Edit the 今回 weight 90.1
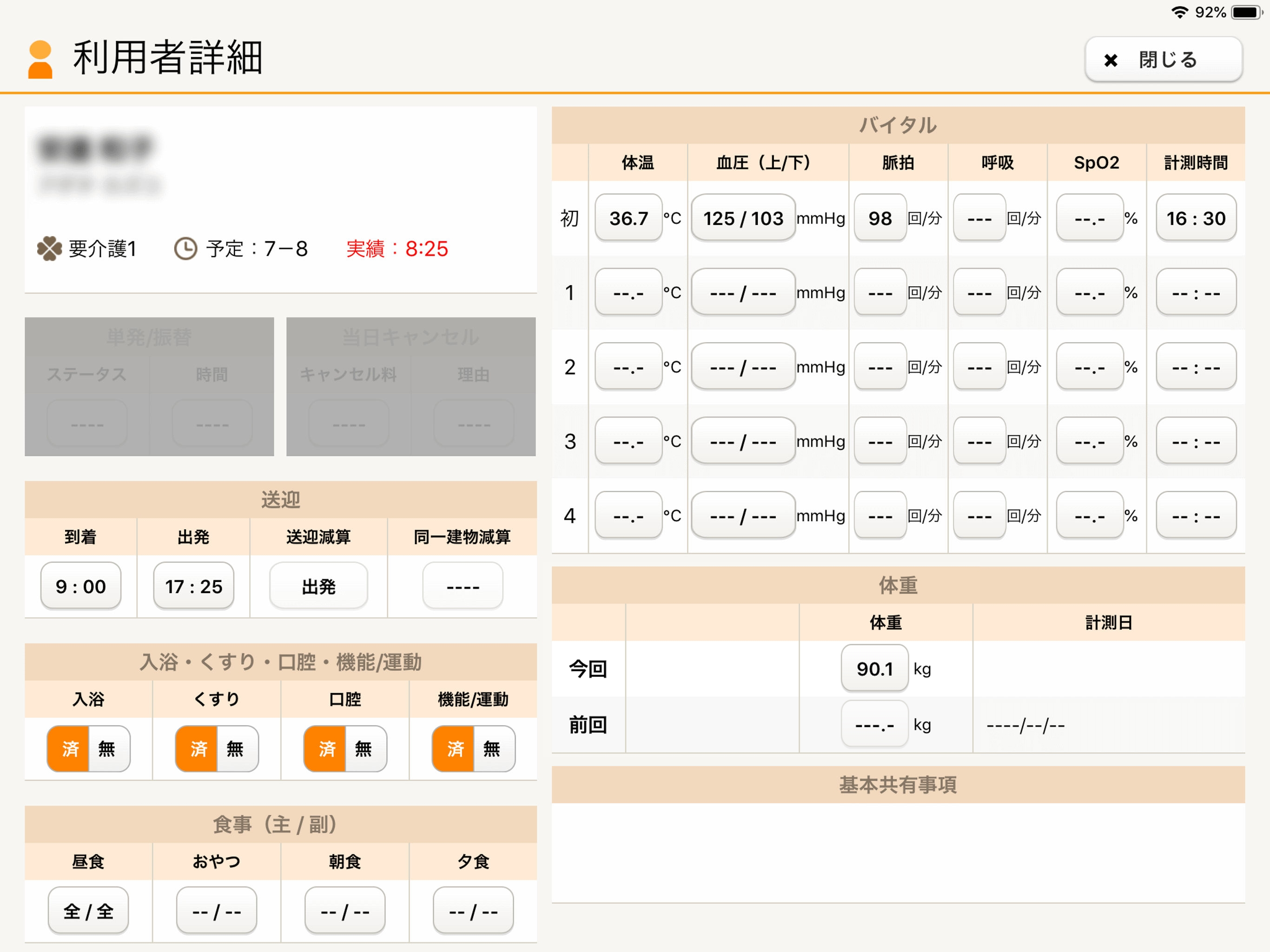This screenshot has height=952, width=1270. pyautogui.click(x=874, y=669)
